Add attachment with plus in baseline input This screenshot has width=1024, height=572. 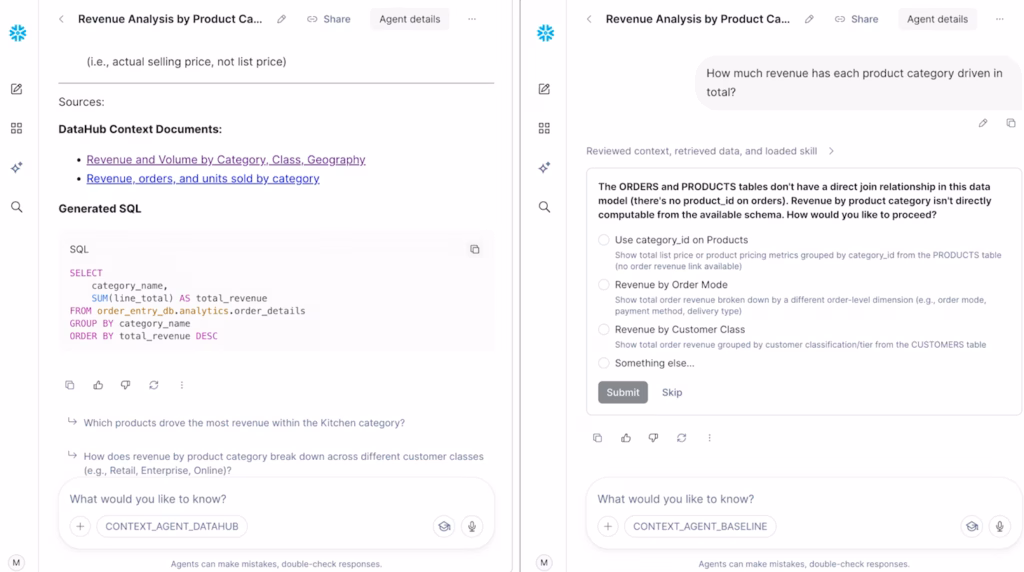coord(608,526)
